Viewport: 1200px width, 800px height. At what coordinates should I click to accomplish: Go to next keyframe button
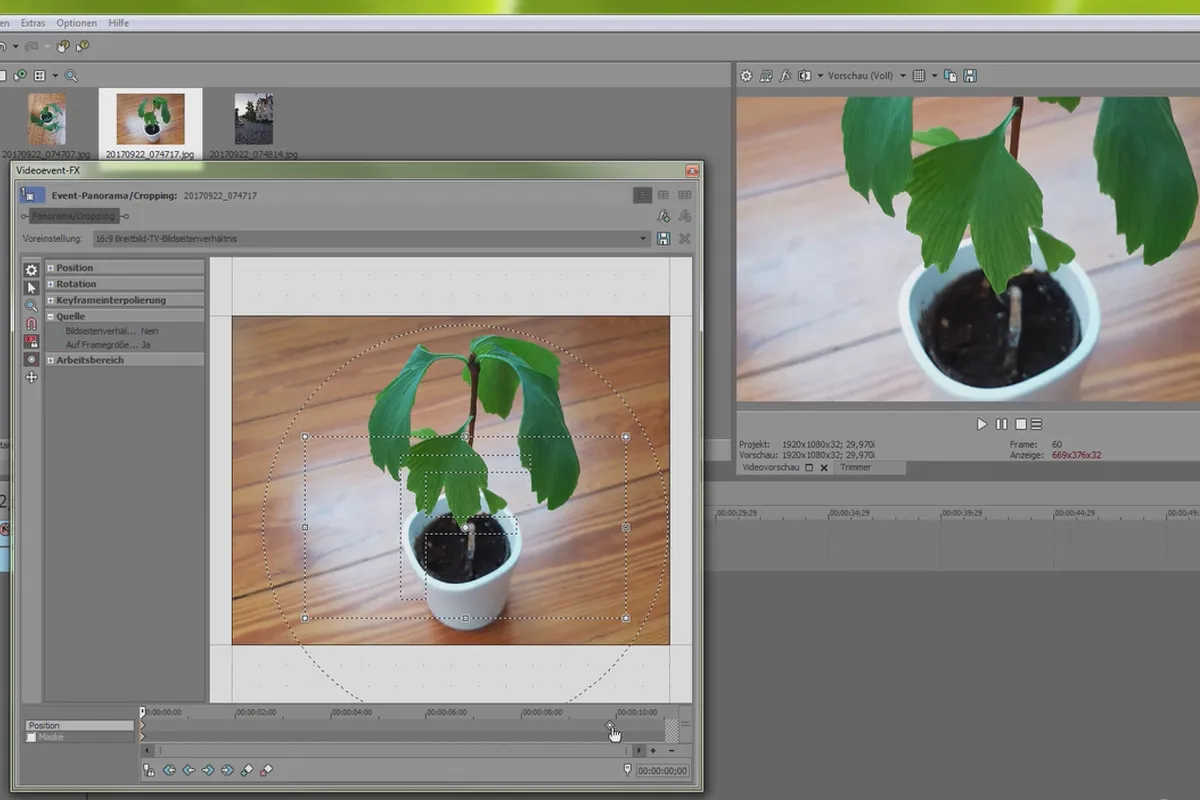pyautogui.click(x=208, y=770)
